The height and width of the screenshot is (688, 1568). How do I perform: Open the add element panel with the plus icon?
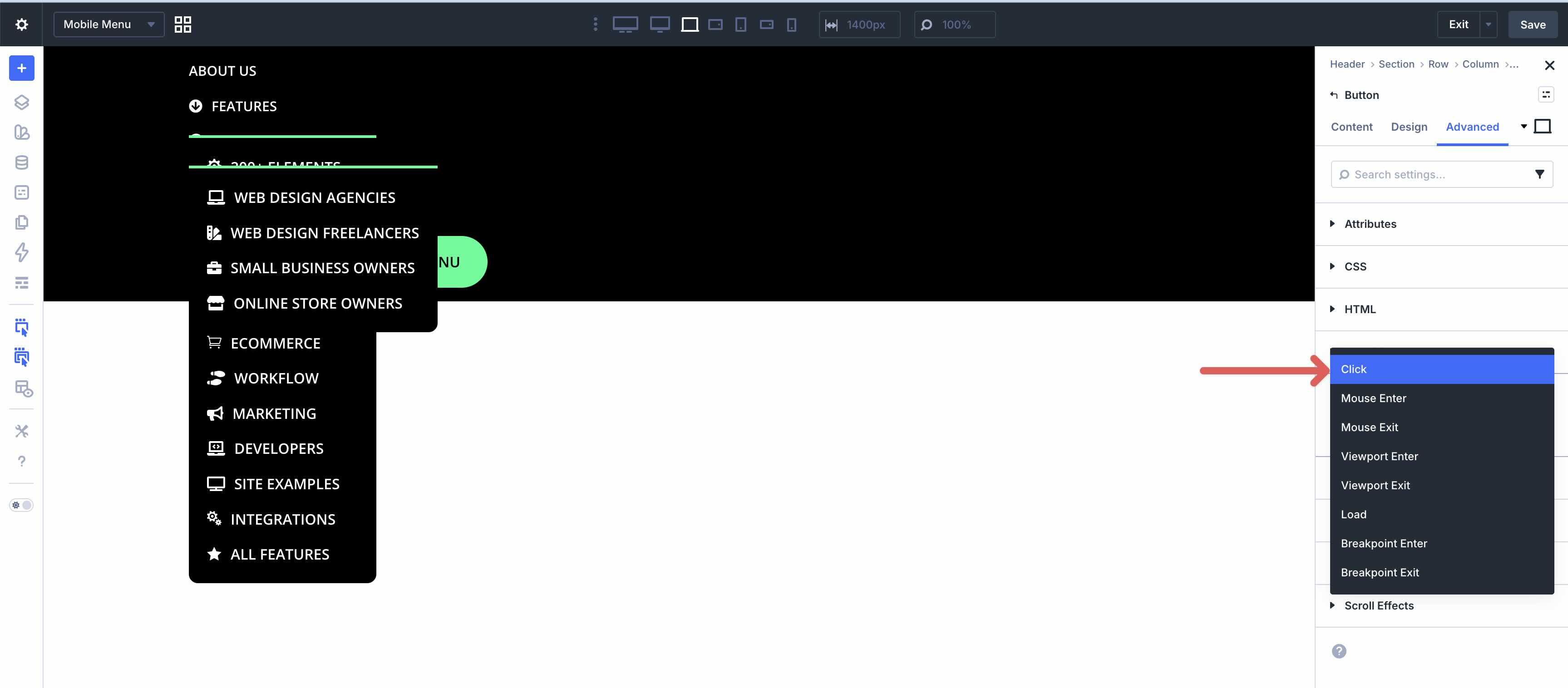[x=21, y=68]
